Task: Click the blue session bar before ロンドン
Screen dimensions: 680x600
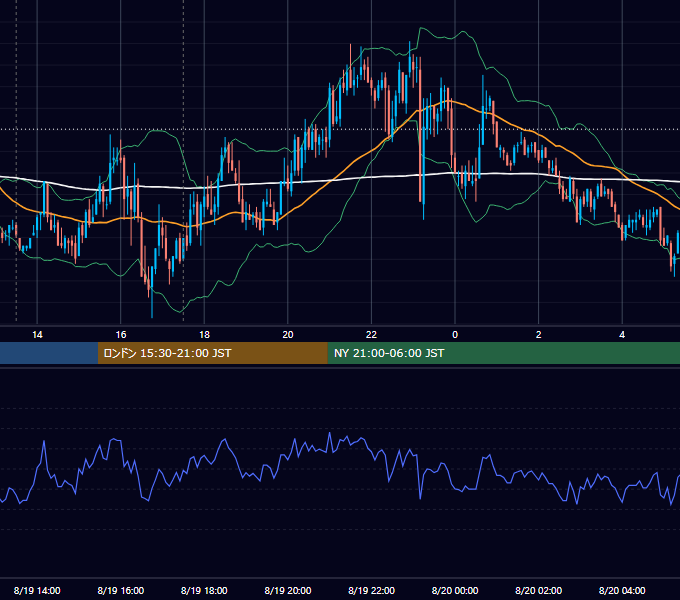Action: pyautogui.click(x=49, y=353)
